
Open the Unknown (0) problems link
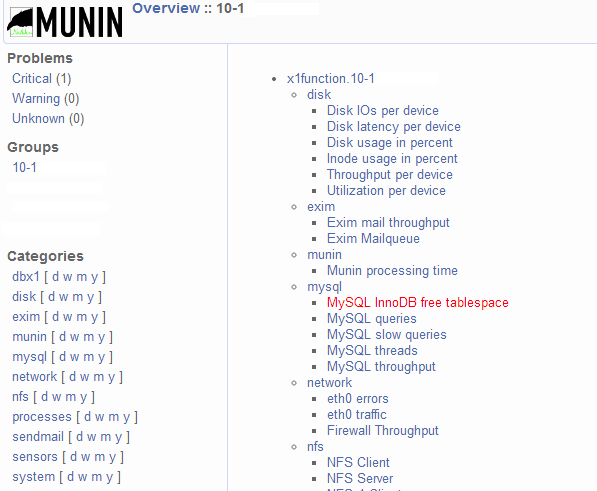(x=48, y=119)
